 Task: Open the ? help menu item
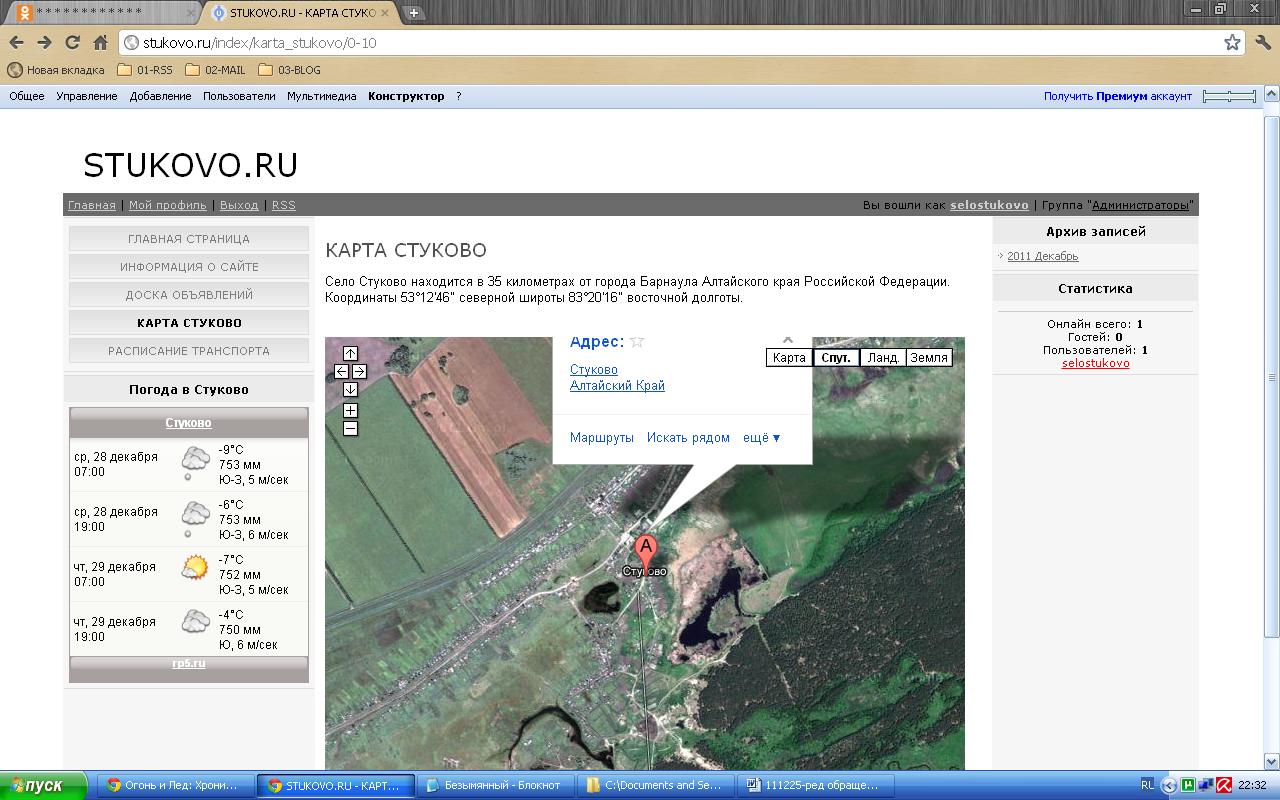[459, 96]
